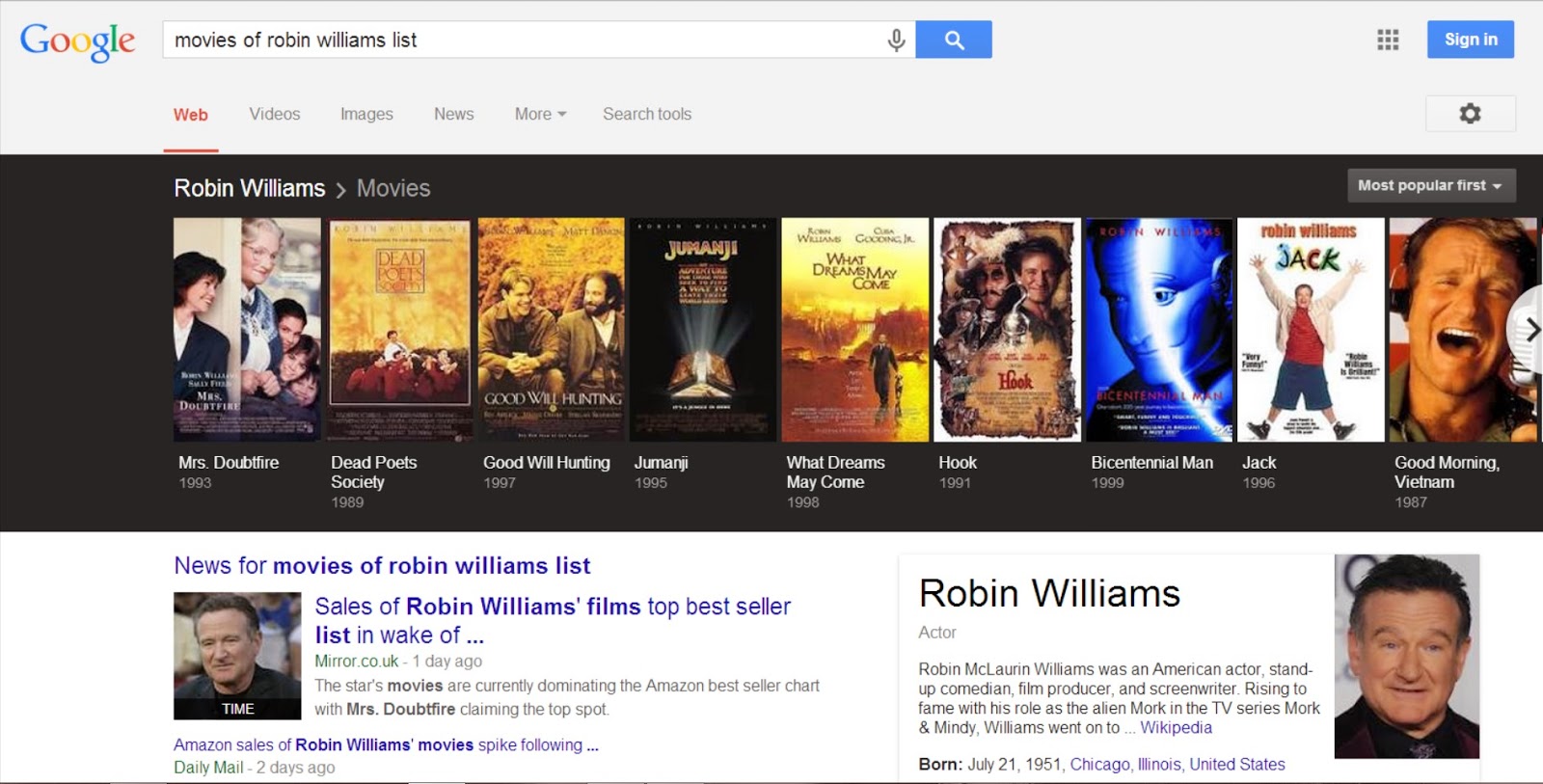This screenshot has width=1543, height=784.
Task: Open the Jack movie poster
Action: (x=1312, y=330)
